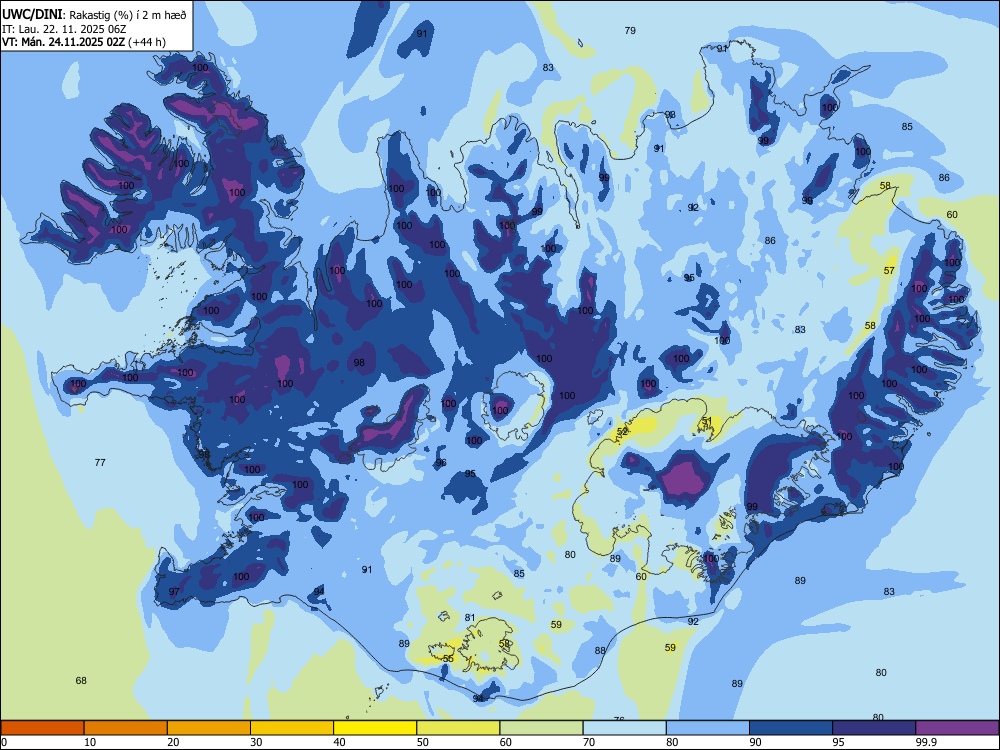The height and width of the screenshot is (750, 1000).
Task: Click the dark orange 0–10 legend swatch
Action: [42, 728]
